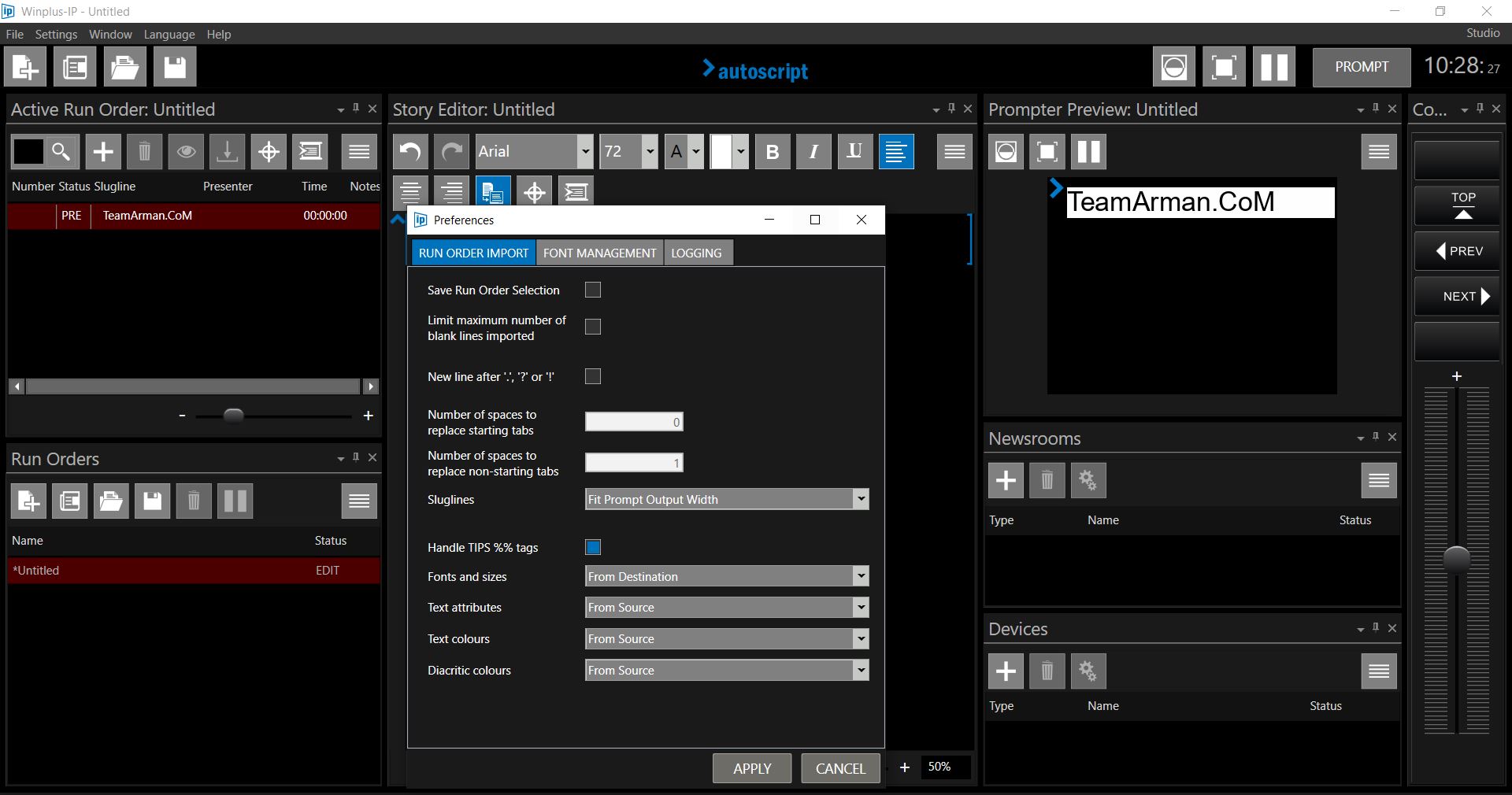Image resolution: width=1512 pixels, height=795 pixels.
Task: Pin the Run Orders panel
Action: 356,457
